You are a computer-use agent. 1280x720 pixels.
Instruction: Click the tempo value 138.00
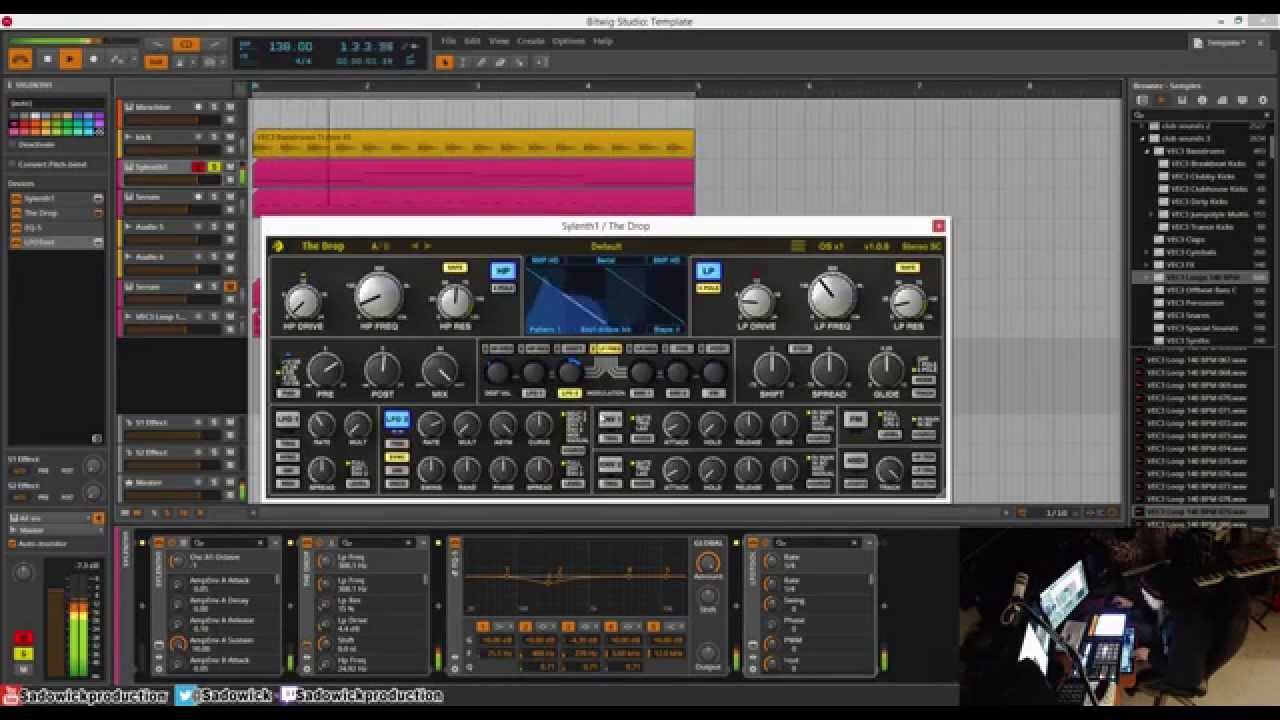(x=290, y=46)
